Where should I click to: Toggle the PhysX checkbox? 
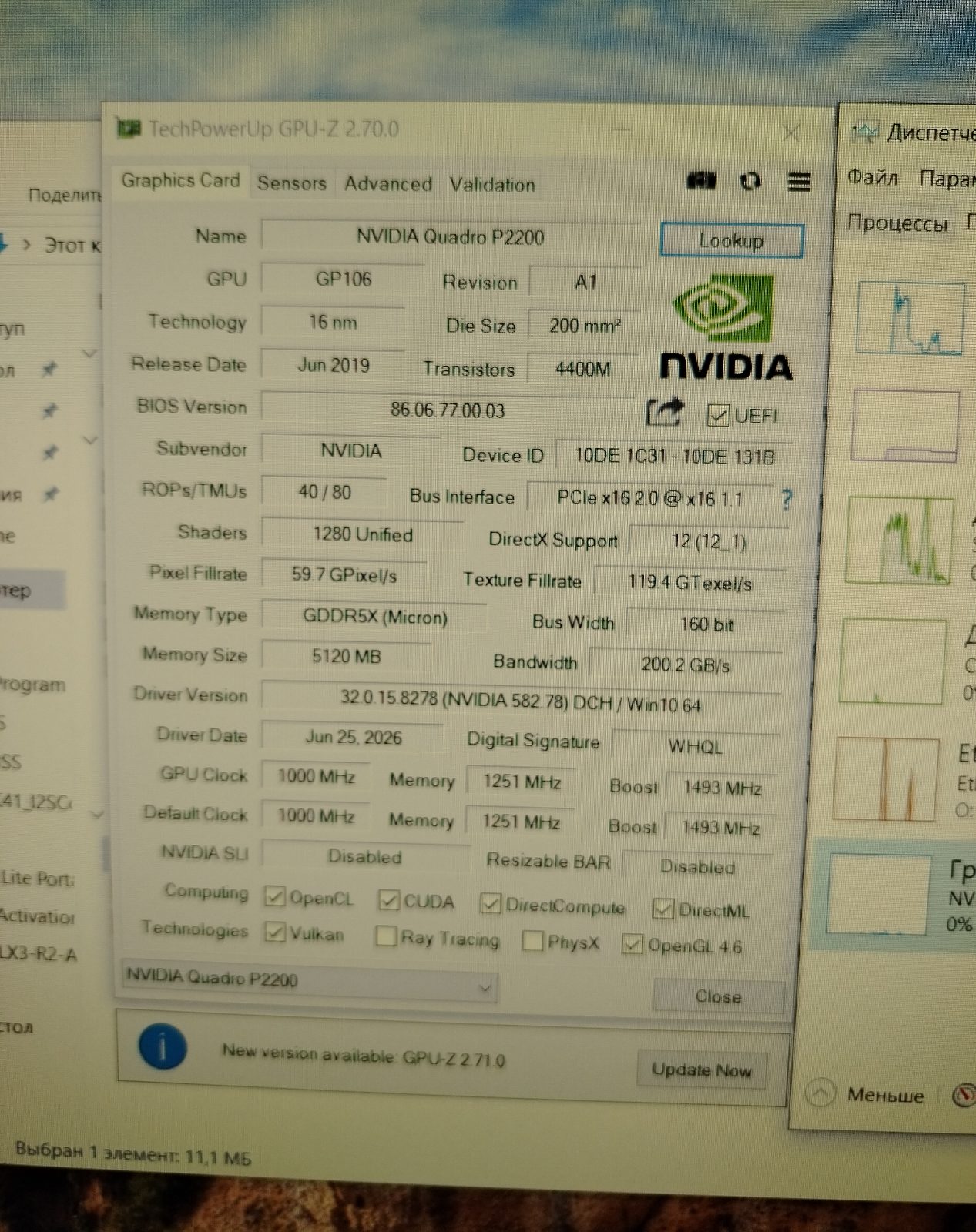pos(532,941)
